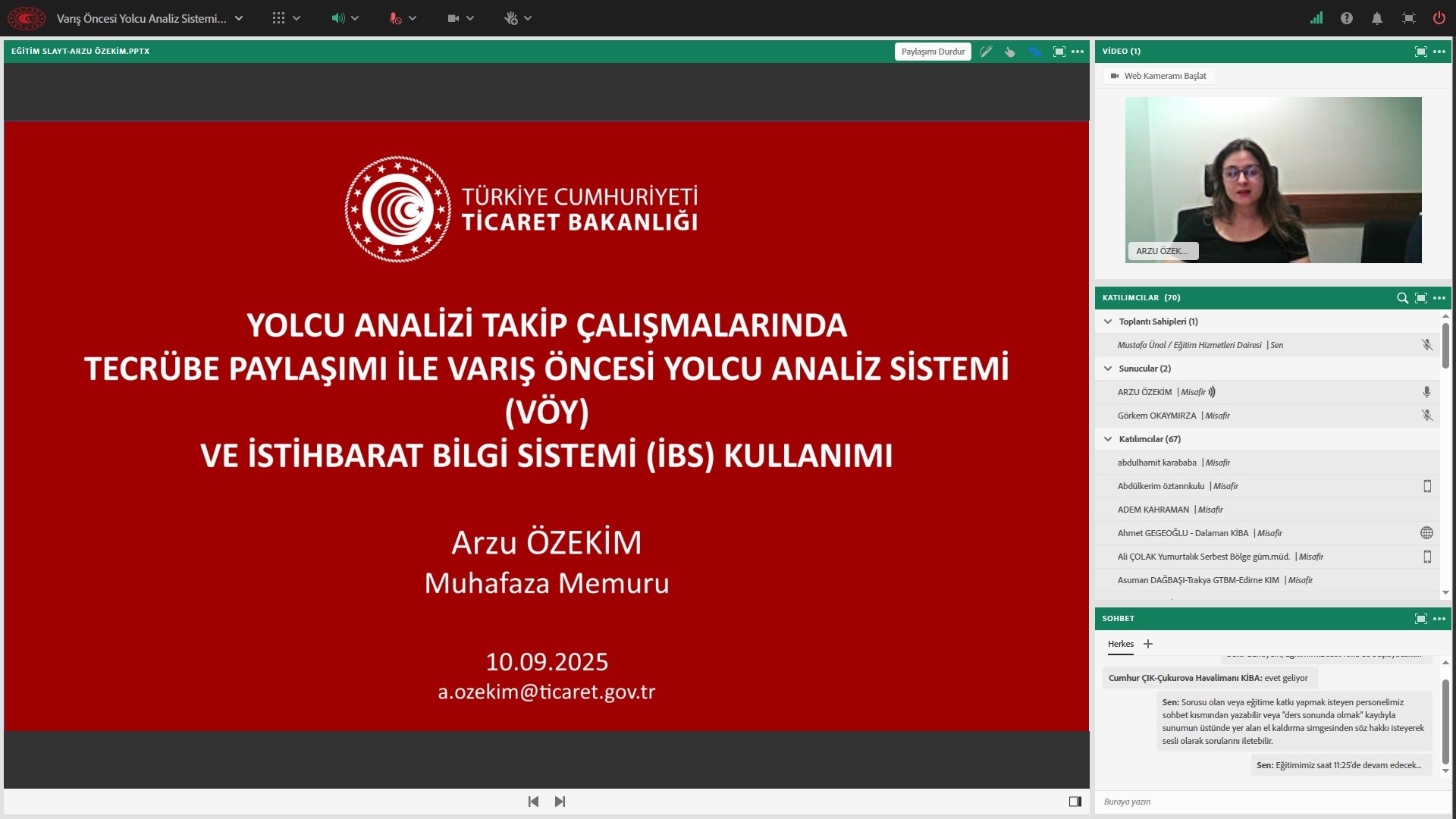This screenshot has width=1456, height=819.
Task: Click the Adobe Connect logo icon
Action: pos(27,18)
